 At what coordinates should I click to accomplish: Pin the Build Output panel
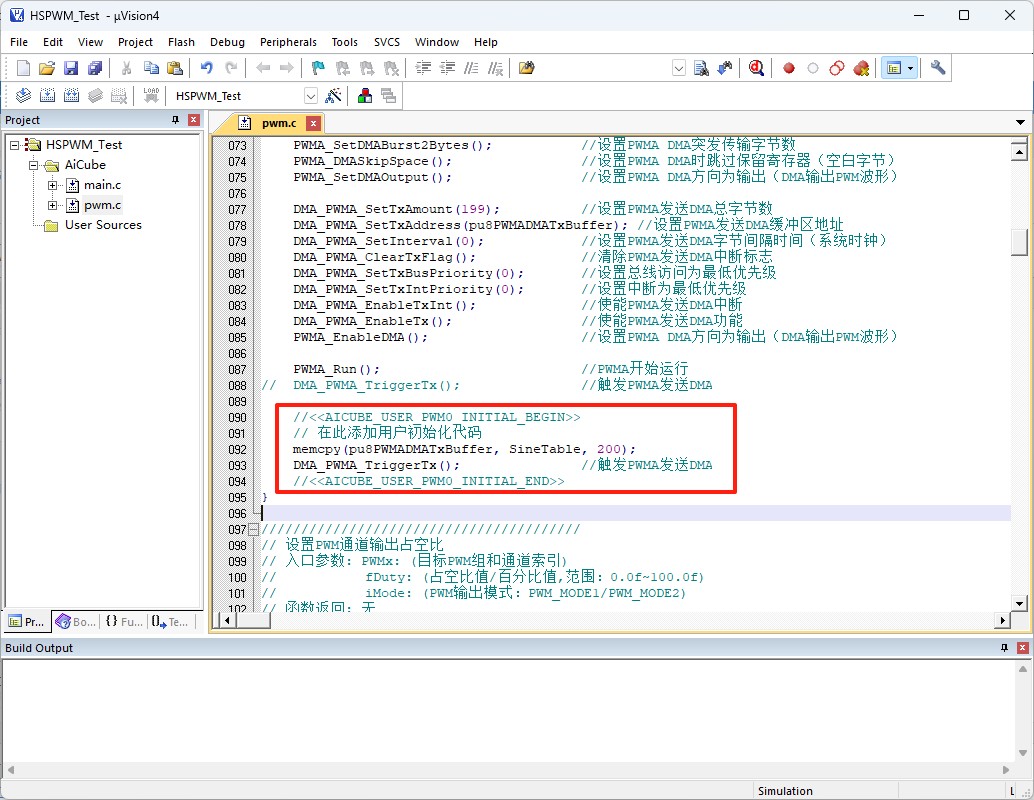coord(1004,648)
